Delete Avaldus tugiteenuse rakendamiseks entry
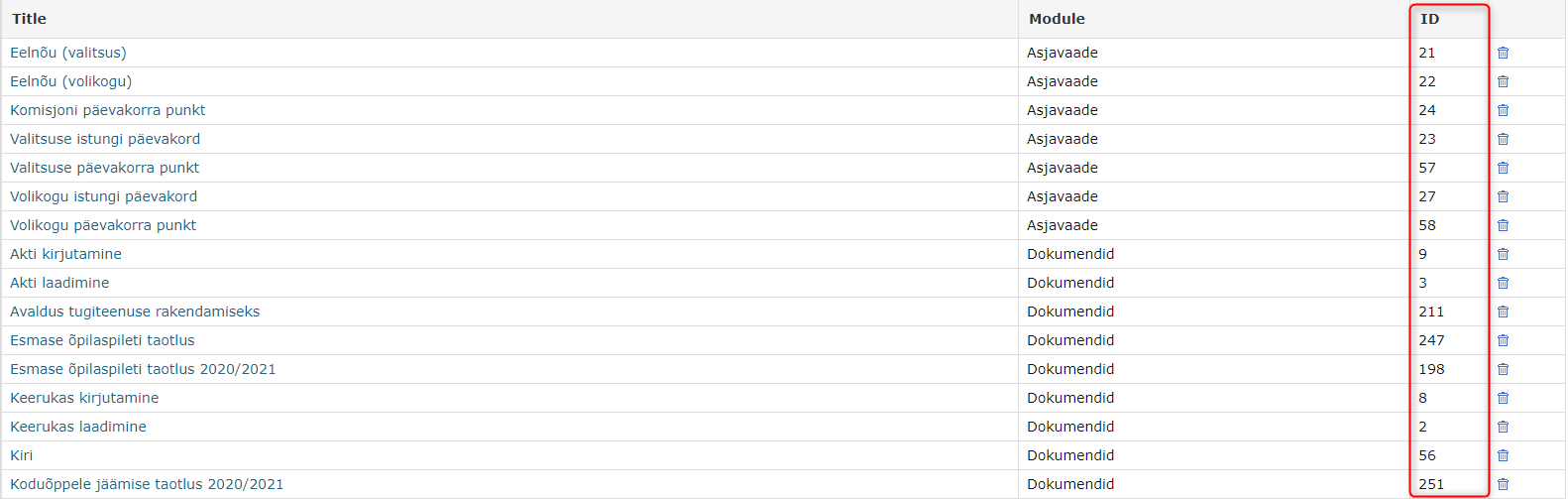 point(1503,312)
